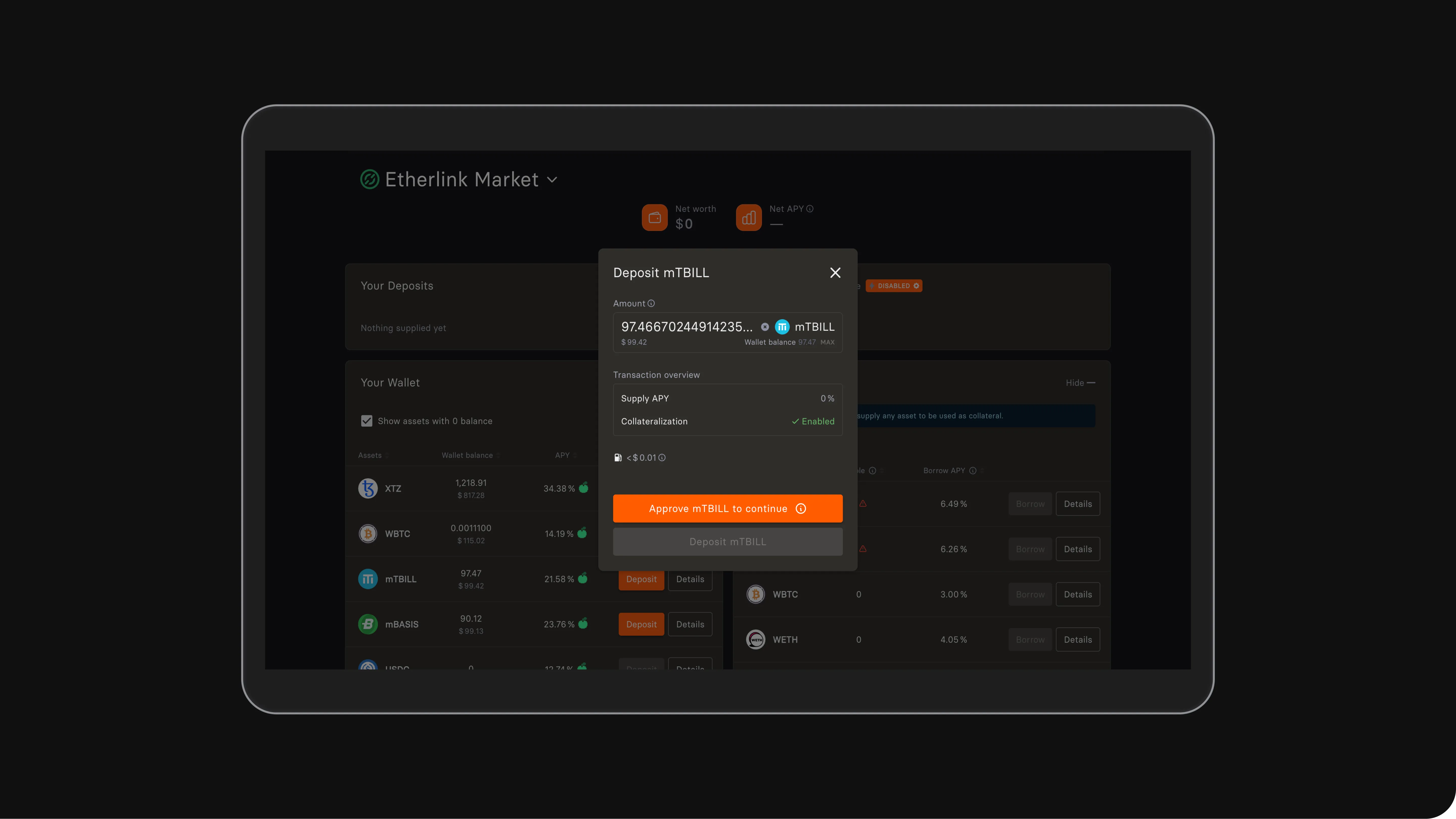Click the mTBILL token icon in the amount field
This screenshot has width=1456, height=819.
tap(782, 327)
